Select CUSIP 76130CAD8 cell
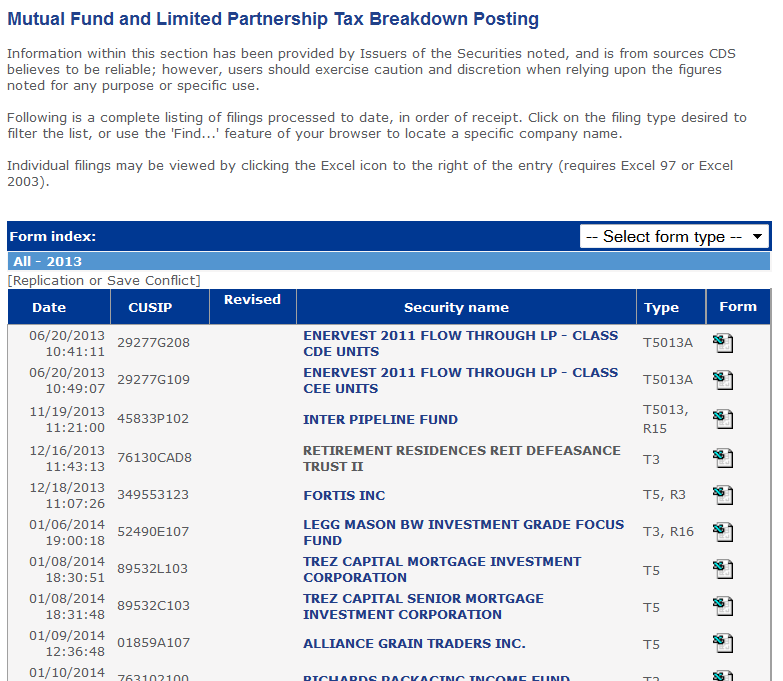This screenshot has width=783, height=681. tap(154, 457)
